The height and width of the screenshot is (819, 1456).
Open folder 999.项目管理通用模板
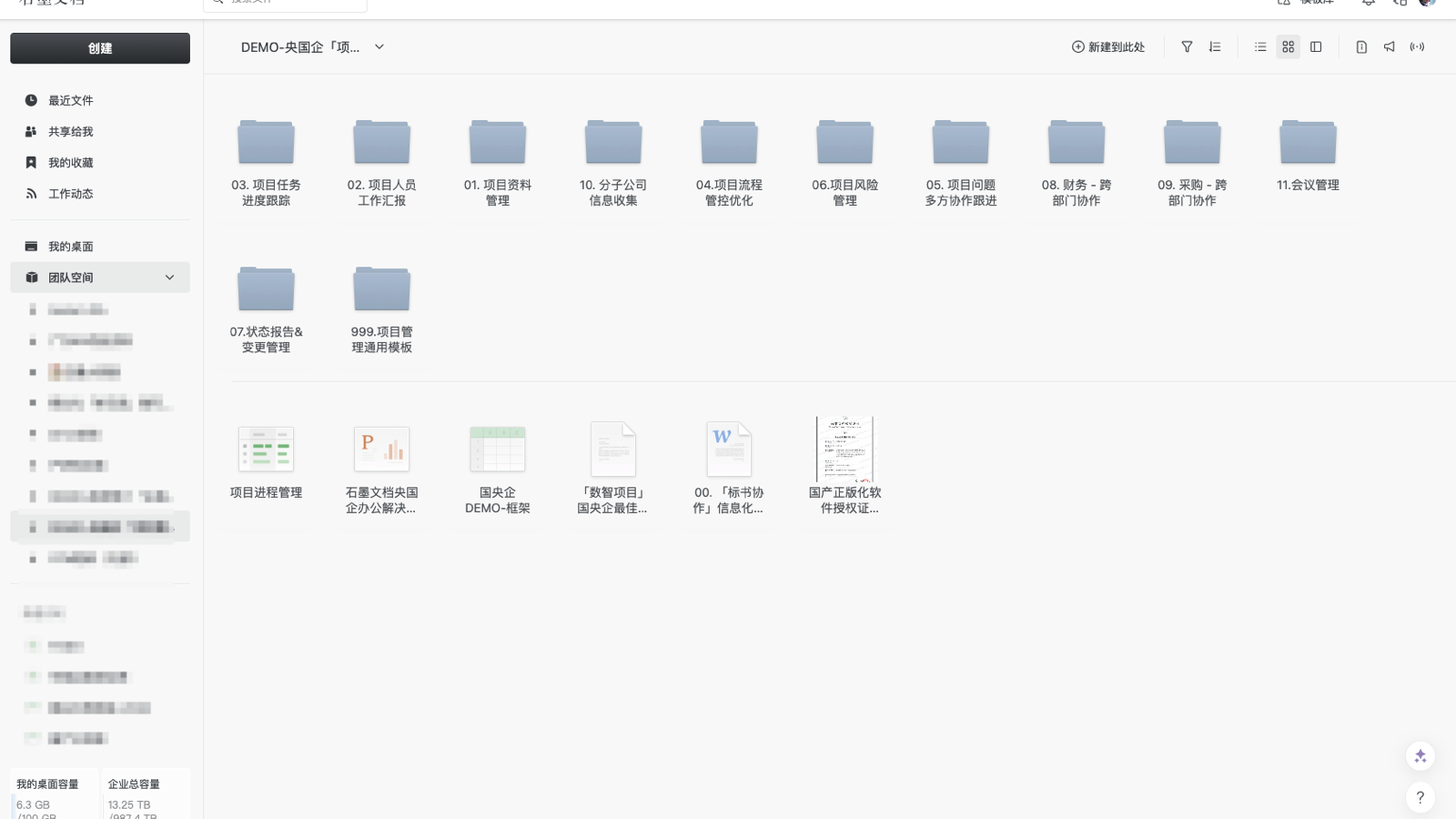tap(382, 309)
